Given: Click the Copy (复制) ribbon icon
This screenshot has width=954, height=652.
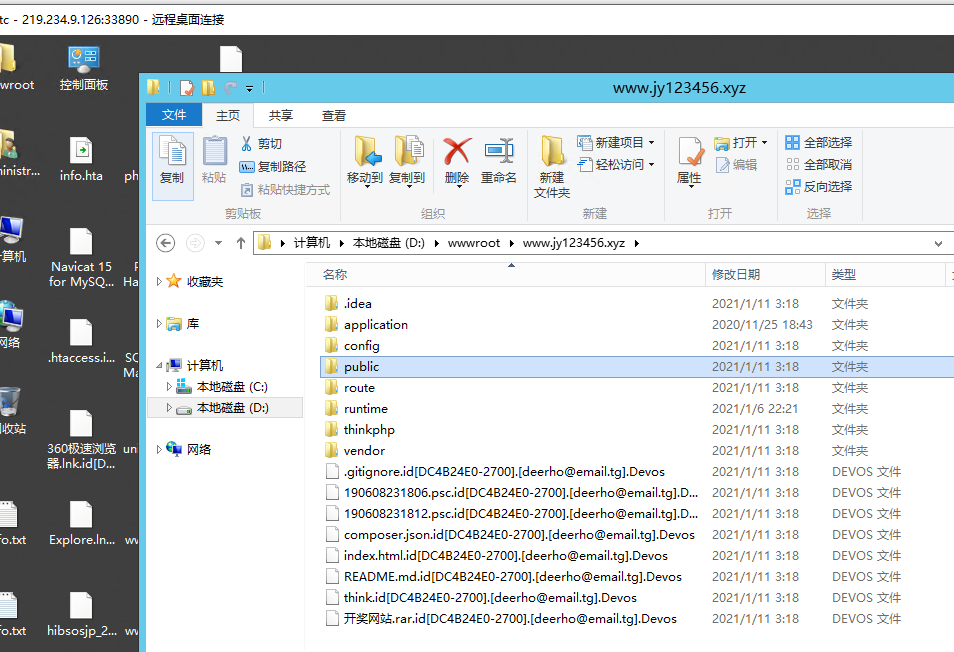Looking at the screenshot, I should pos(172,152).
